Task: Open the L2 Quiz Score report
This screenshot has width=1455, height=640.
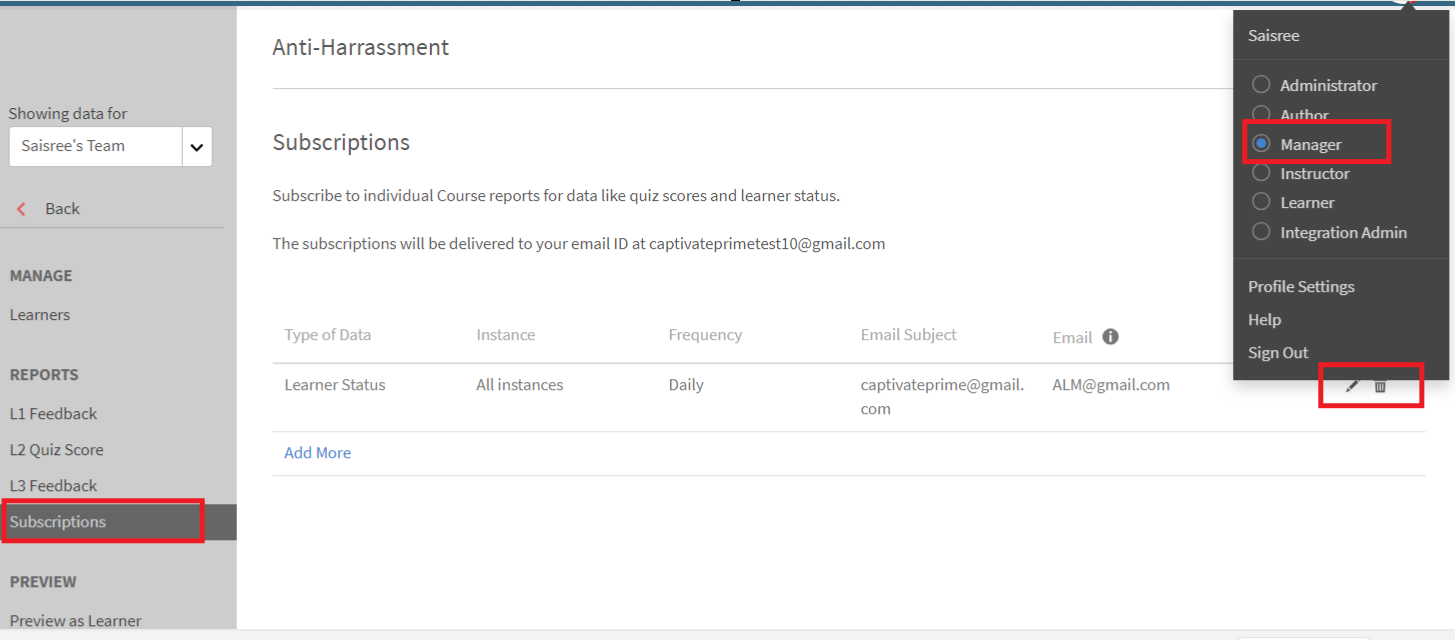Action: [56, 450]
